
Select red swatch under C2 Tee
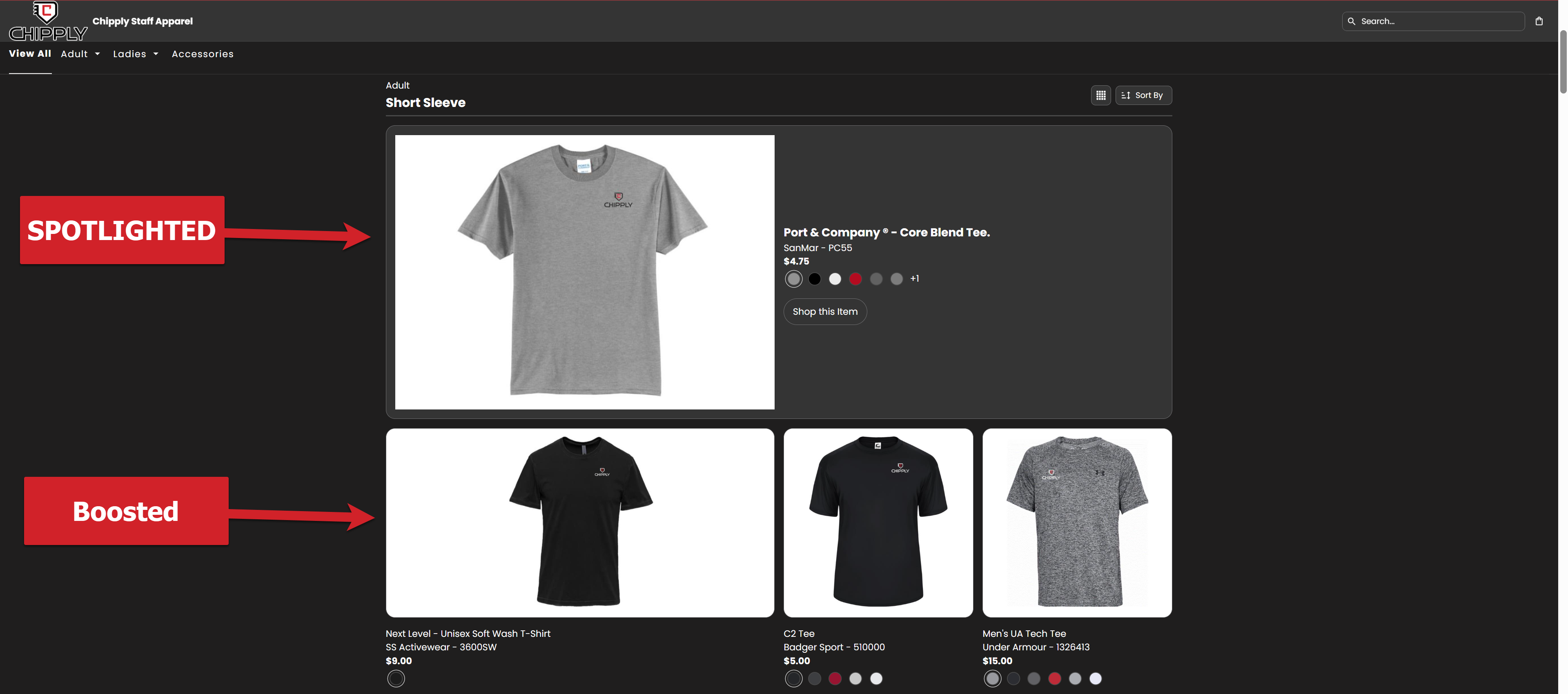pyautogui.click(x=835, y=679)
